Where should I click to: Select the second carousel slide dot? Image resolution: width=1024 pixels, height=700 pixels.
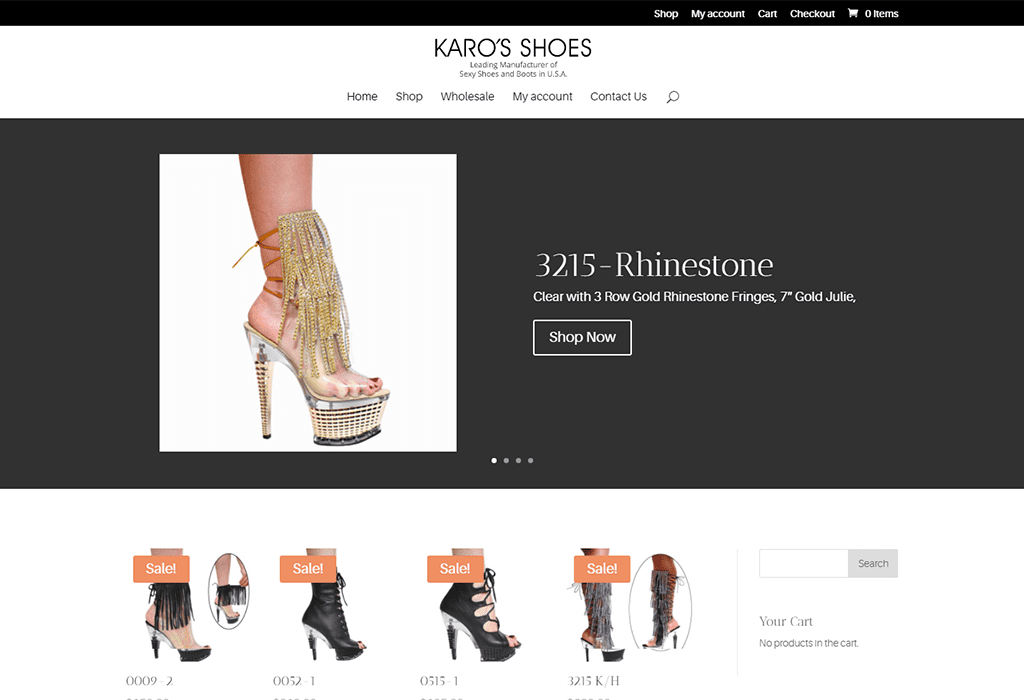(x=506, y=460)
